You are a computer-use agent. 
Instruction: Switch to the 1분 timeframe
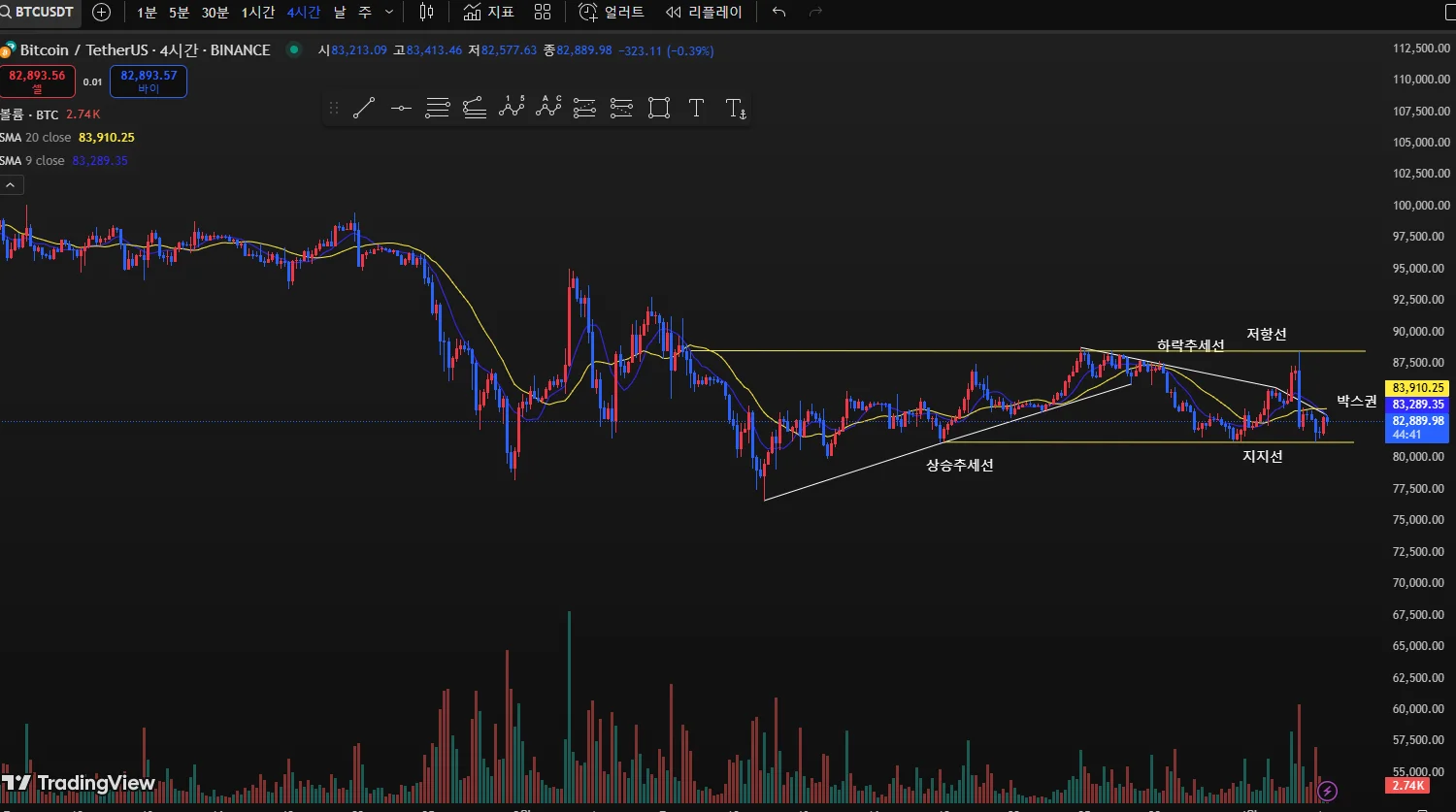(x=147, y=13)
